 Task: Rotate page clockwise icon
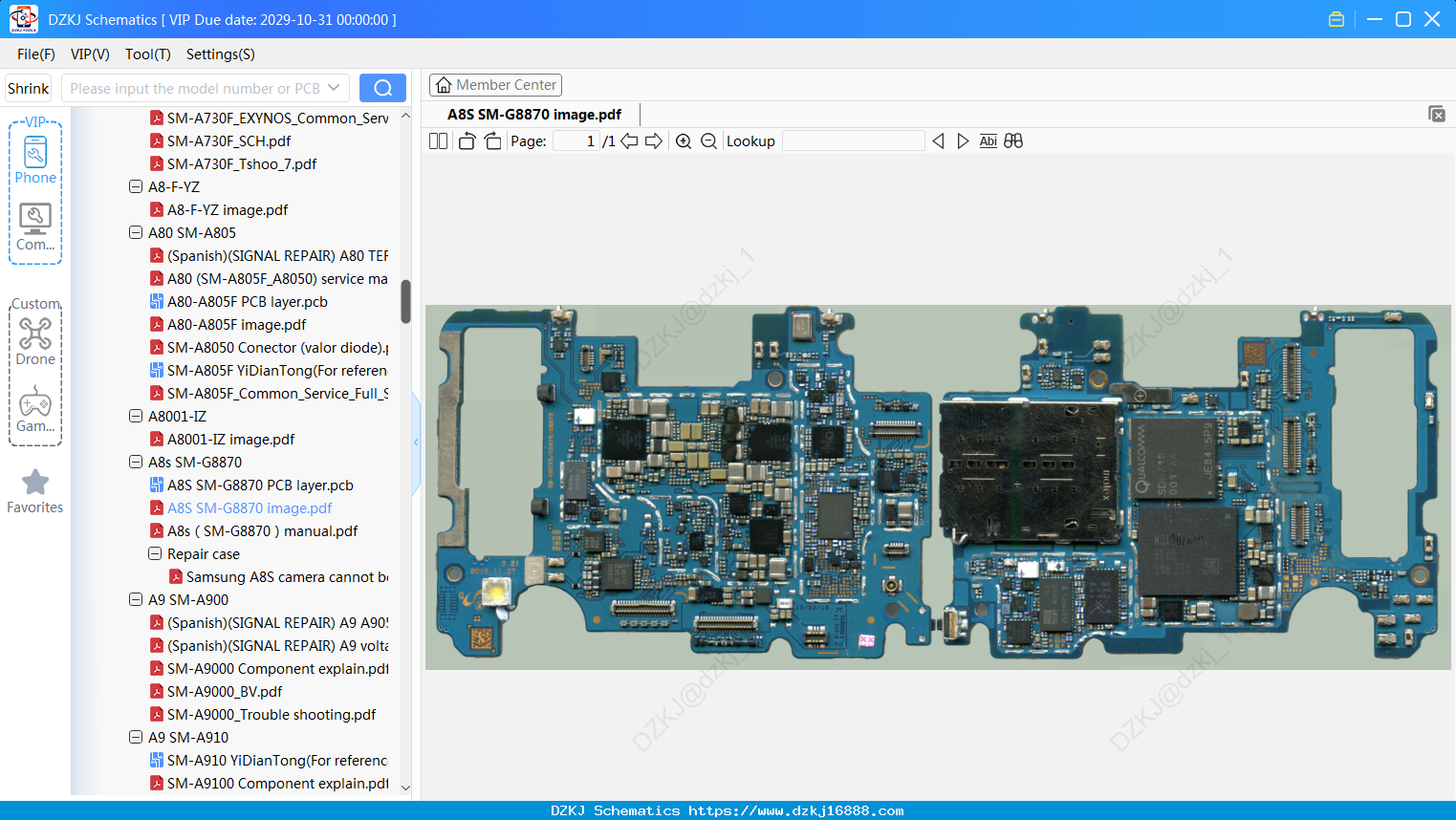pos(492,140)
